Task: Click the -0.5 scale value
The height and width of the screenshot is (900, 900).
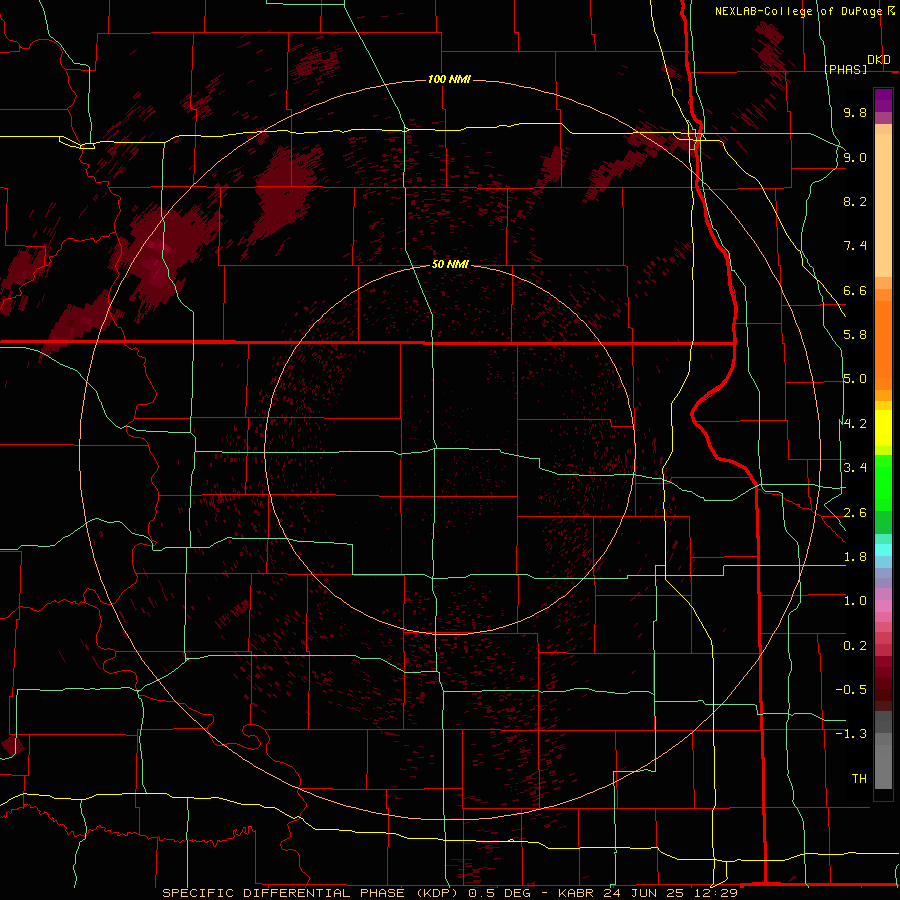Action: point(851,690)
